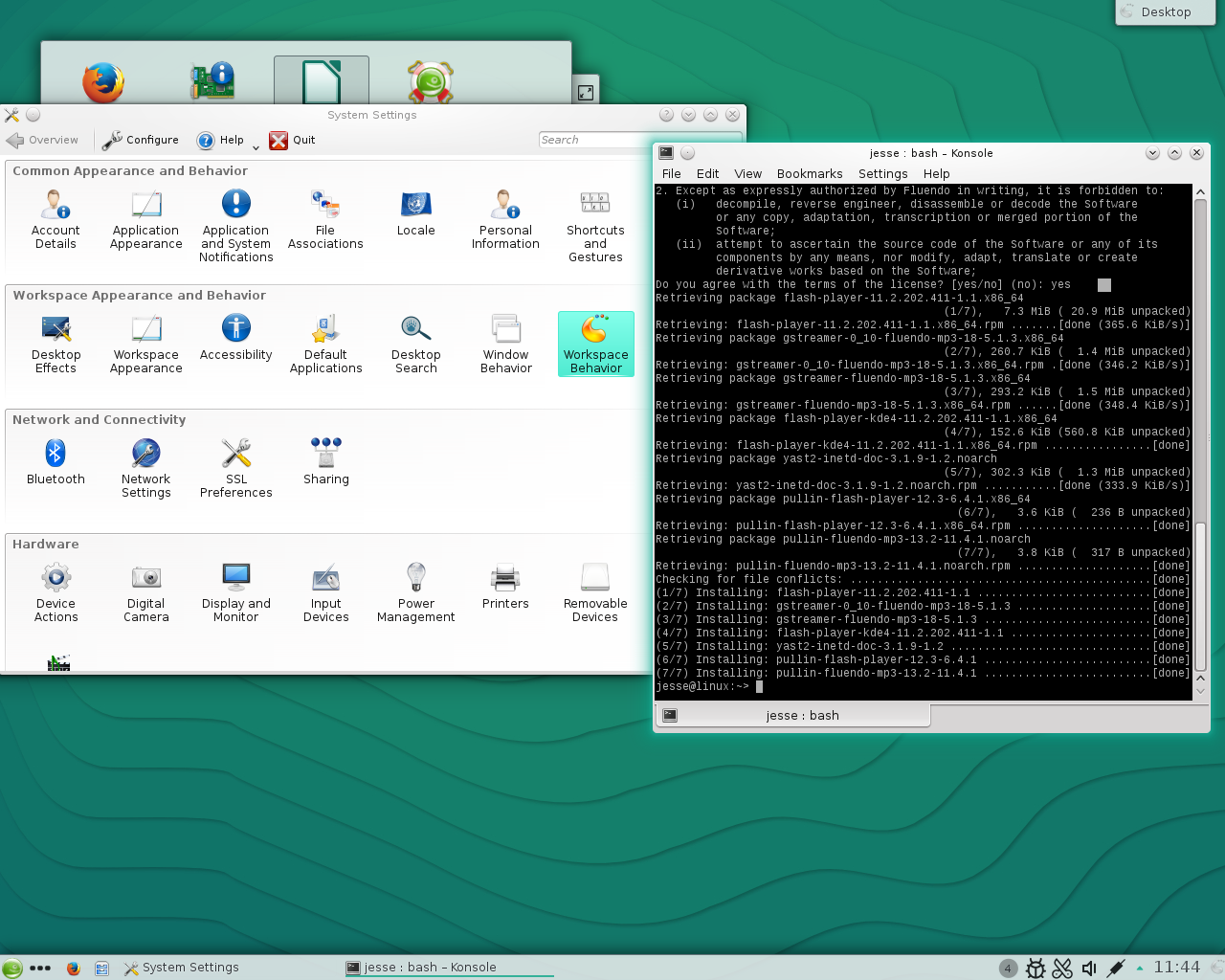Open Desktop Search settings
Viewport: 1225px width, 980px height.
[x=415, y=344]
